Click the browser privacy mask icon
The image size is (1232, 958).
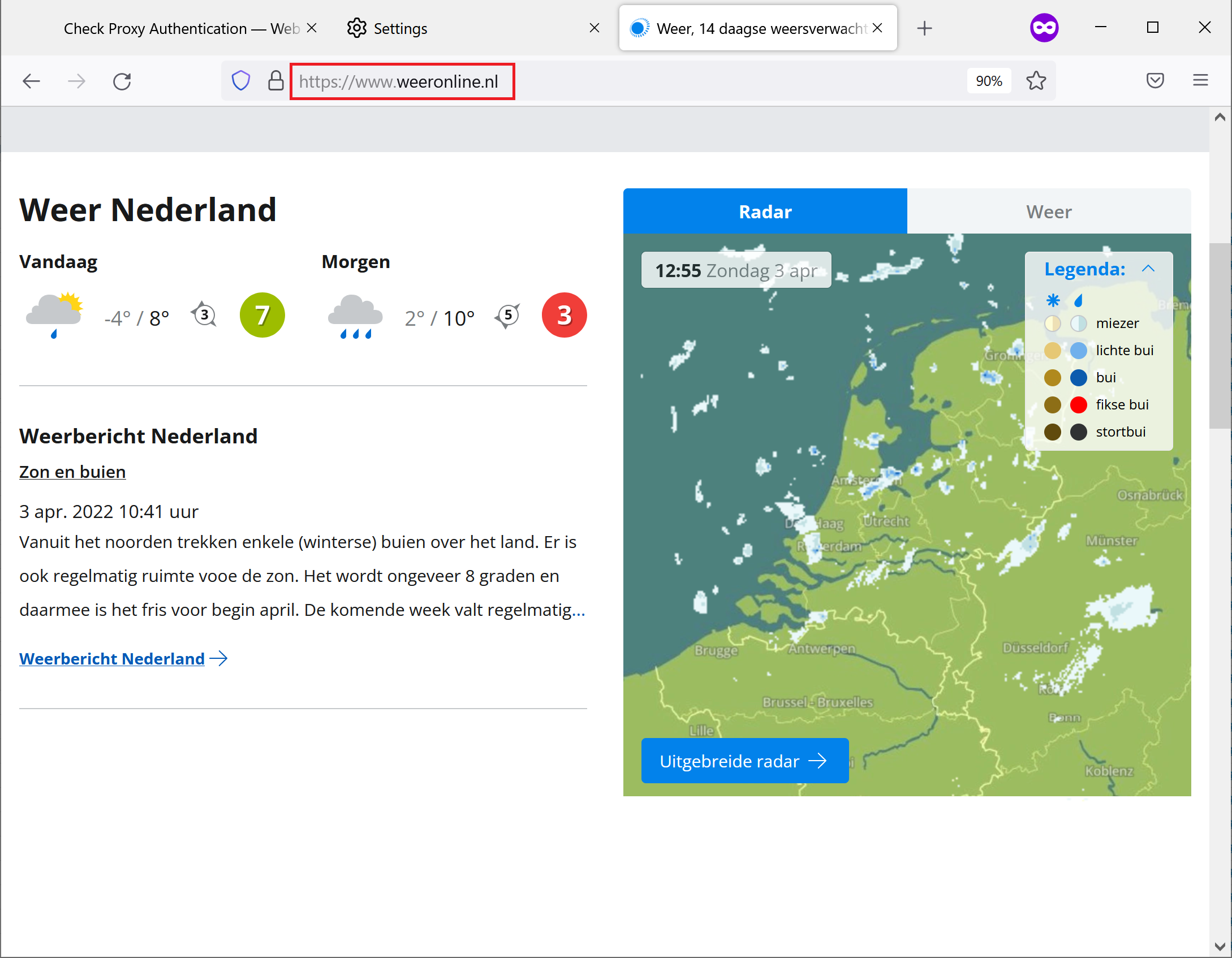(x=1044, y=28)
